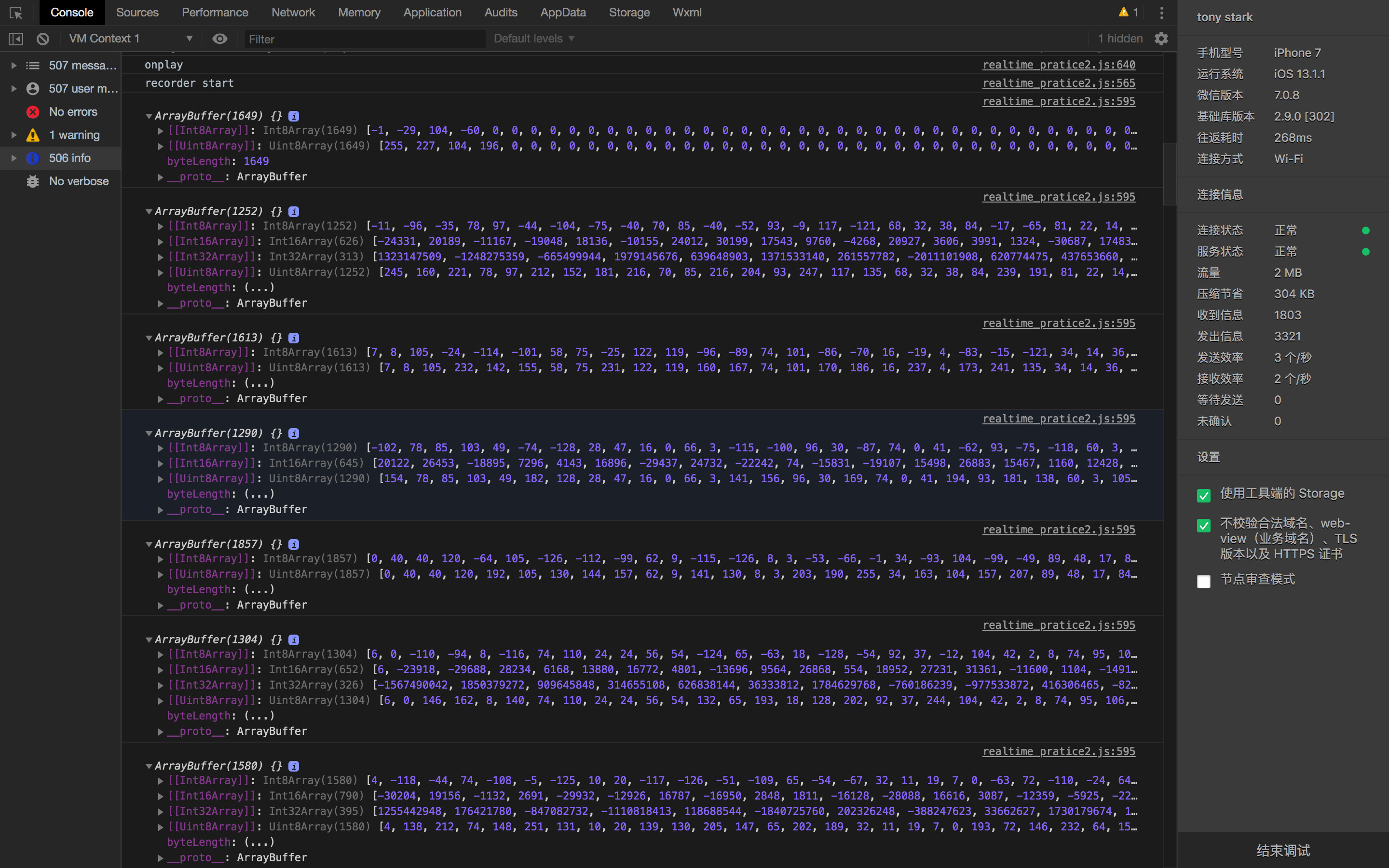Viewport: 1389px width, 868px height.
Task: Open console settings gear icon
Action: coord(1161,39)
